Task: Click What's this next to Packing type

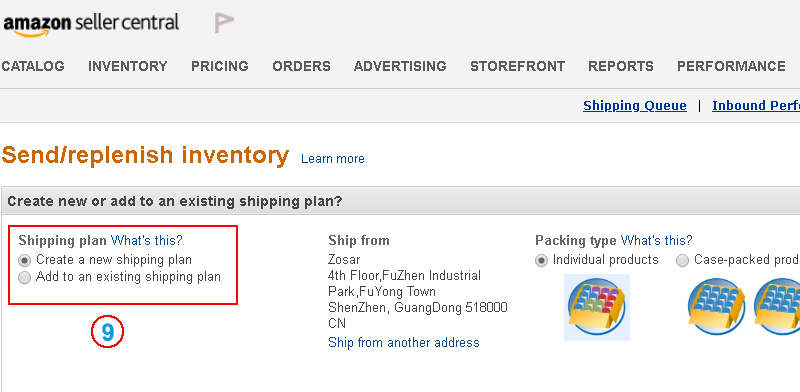Action: coord(657,240)
